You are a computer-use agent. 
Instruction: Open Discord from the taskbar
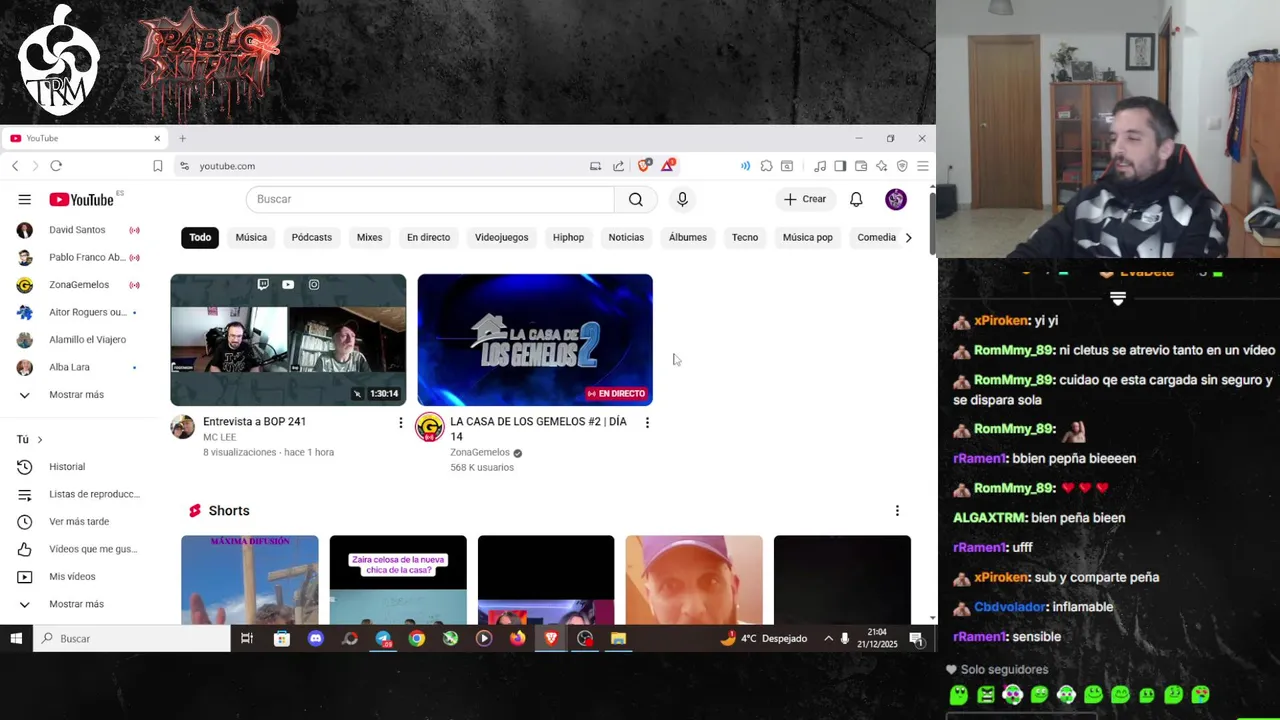click(x=316, y=638)
